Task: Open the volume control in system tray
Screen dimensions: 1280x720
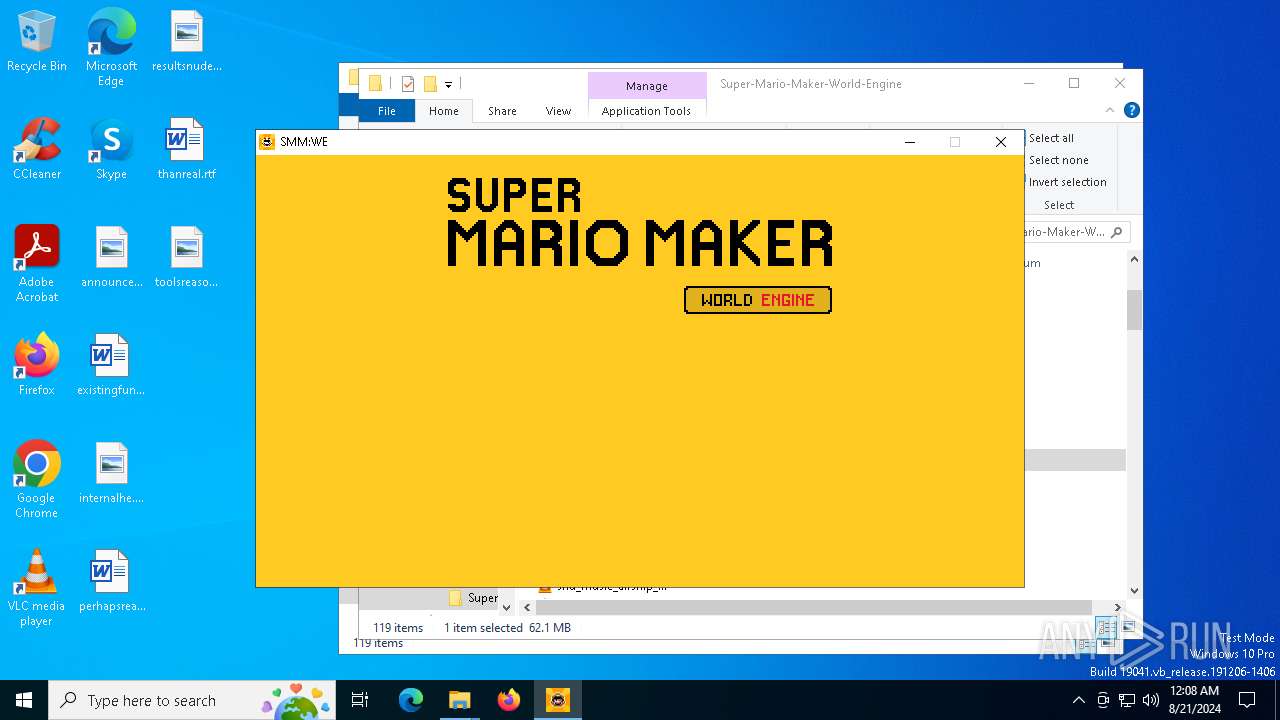Action: click(x=1151, y=700)
